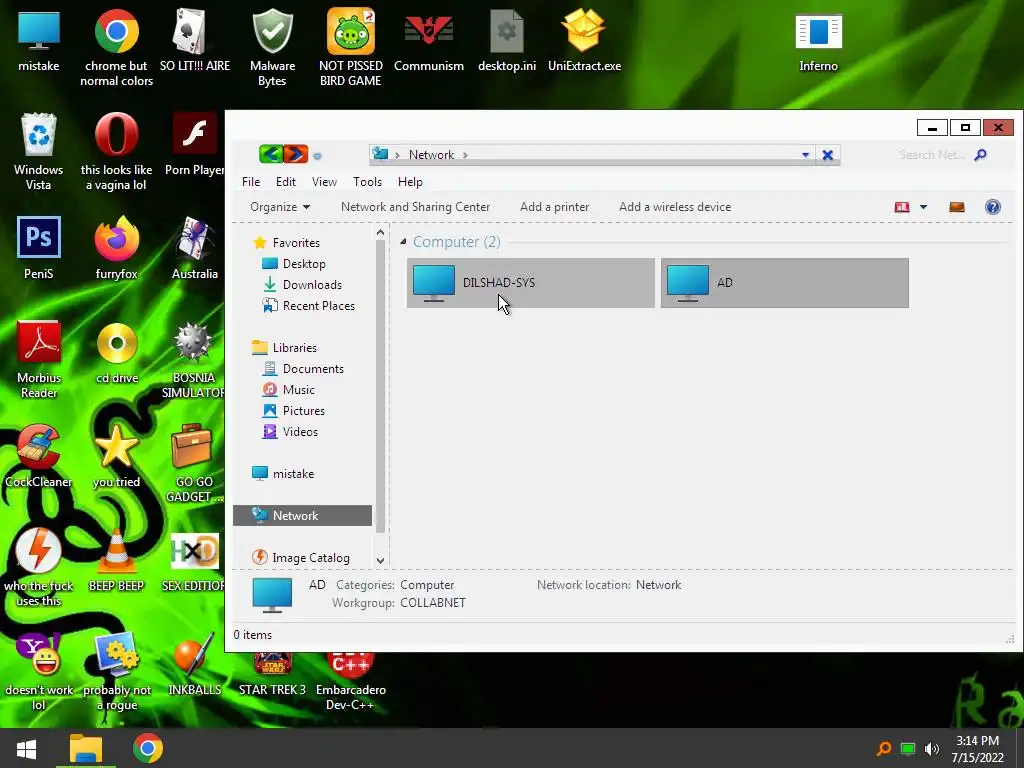Click the blue Help question mark icon
The width and height of the screenshot is (1024, 768).
[993, 207]
